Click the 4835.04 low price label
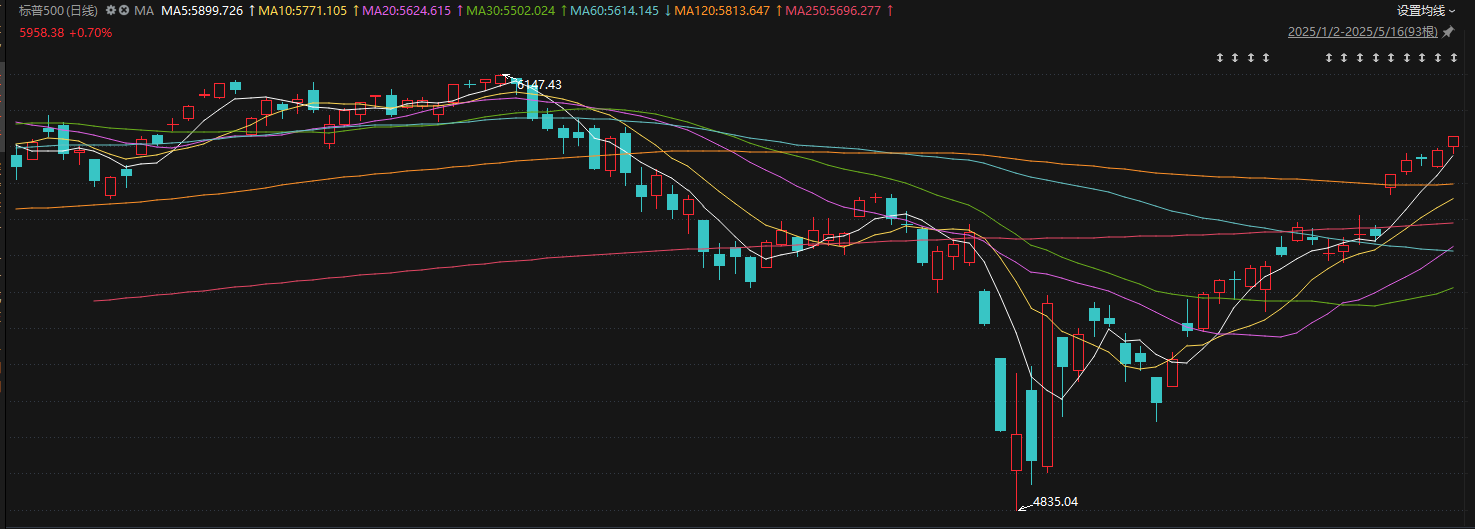 coord(1056,501)
